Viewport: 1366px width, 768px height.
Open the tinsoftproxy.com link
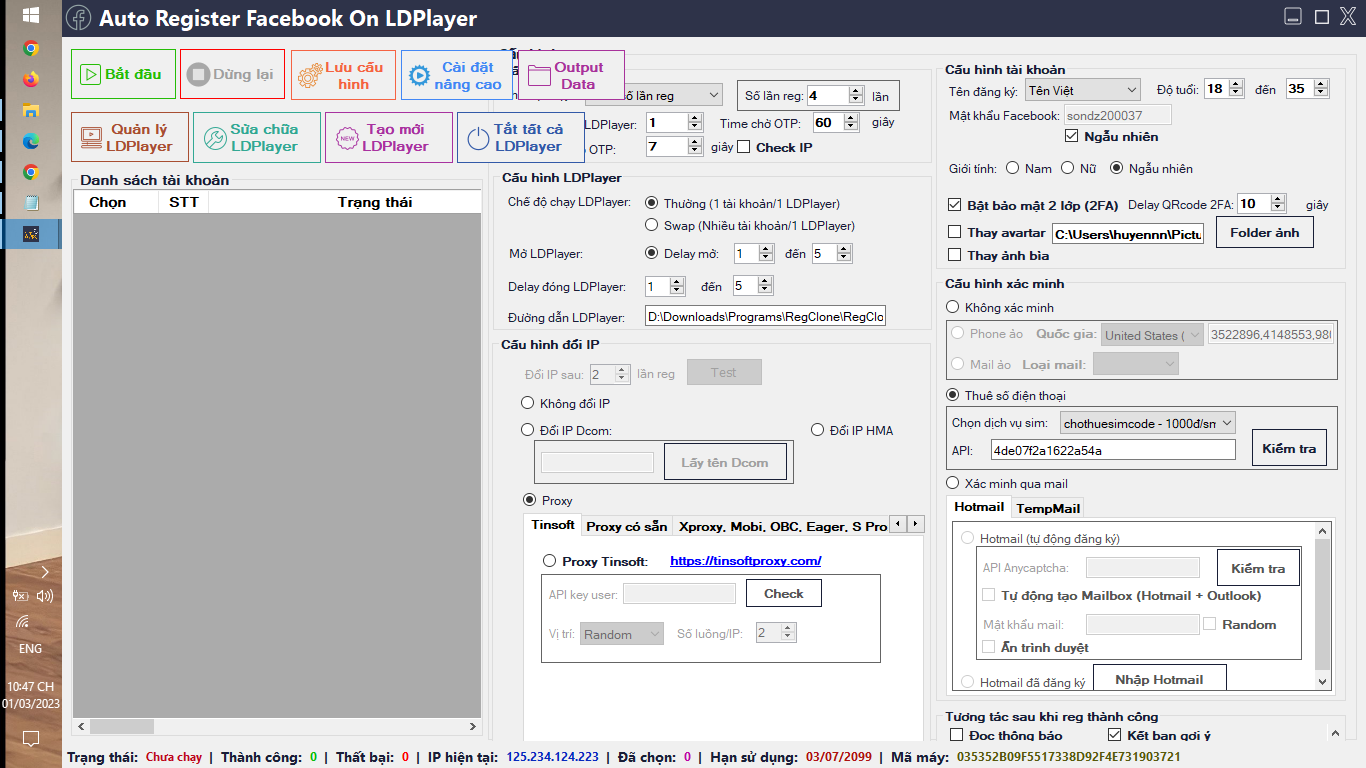746,561
